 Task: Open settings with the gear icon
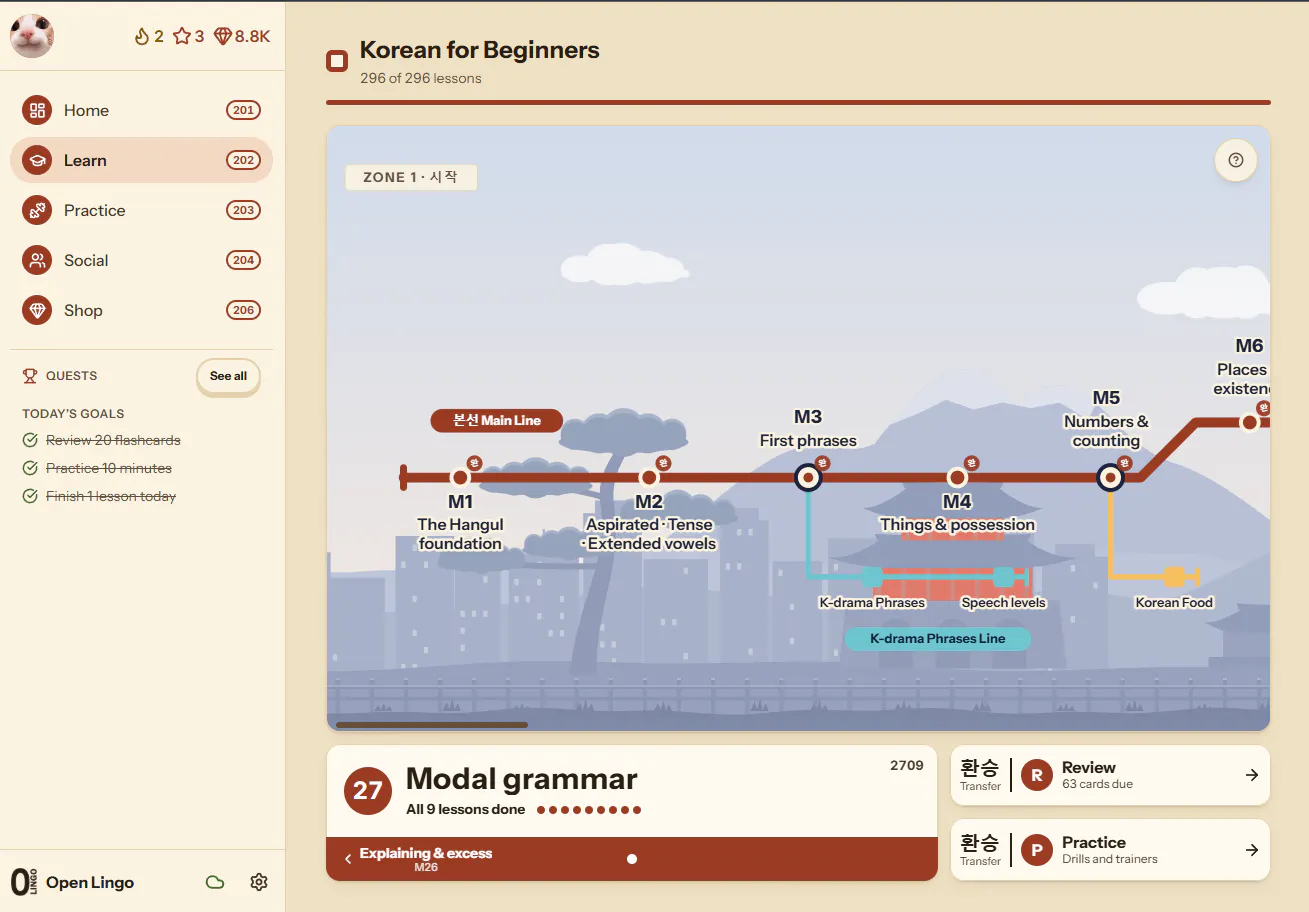[x=259, y=882]
